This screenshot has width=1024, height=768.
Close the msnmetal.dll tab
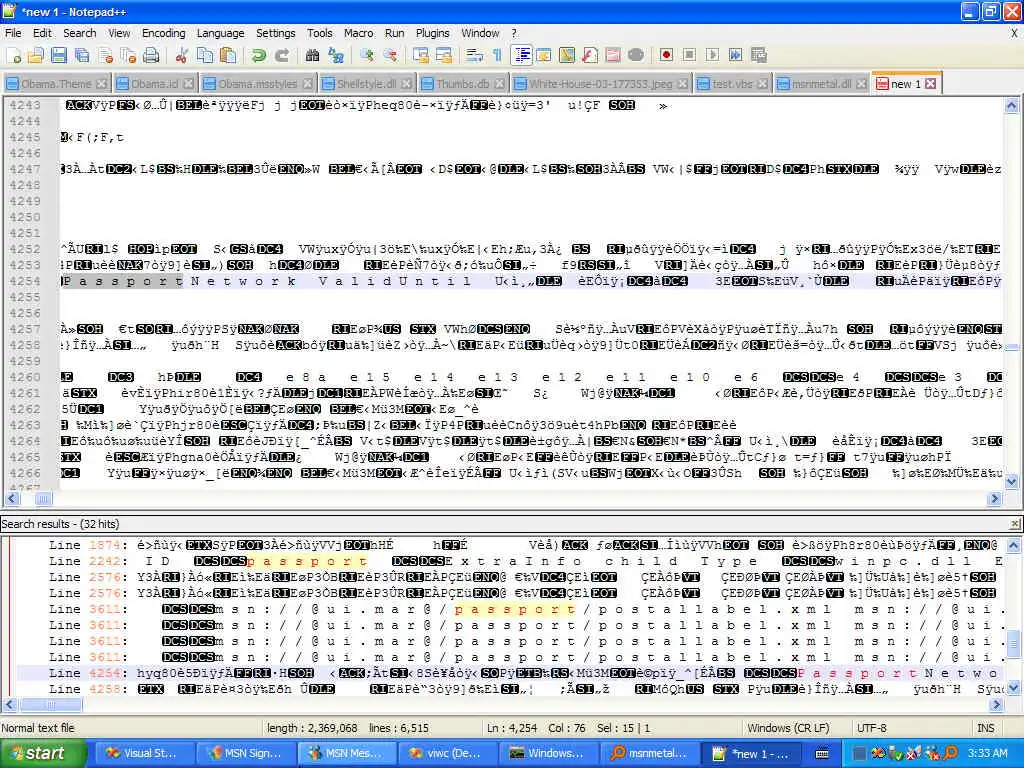pyautogui.click(x=861, y=84)
